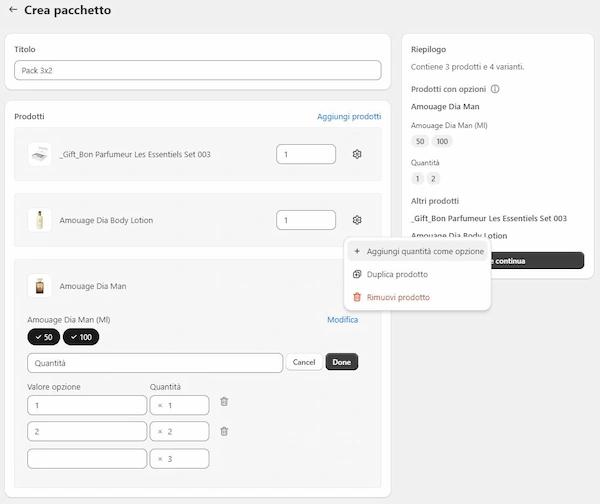The width and height of the screenshot is (600, 504).
Task: Delete option value 1 row with trash icon
Action: [x=224, y=401]
